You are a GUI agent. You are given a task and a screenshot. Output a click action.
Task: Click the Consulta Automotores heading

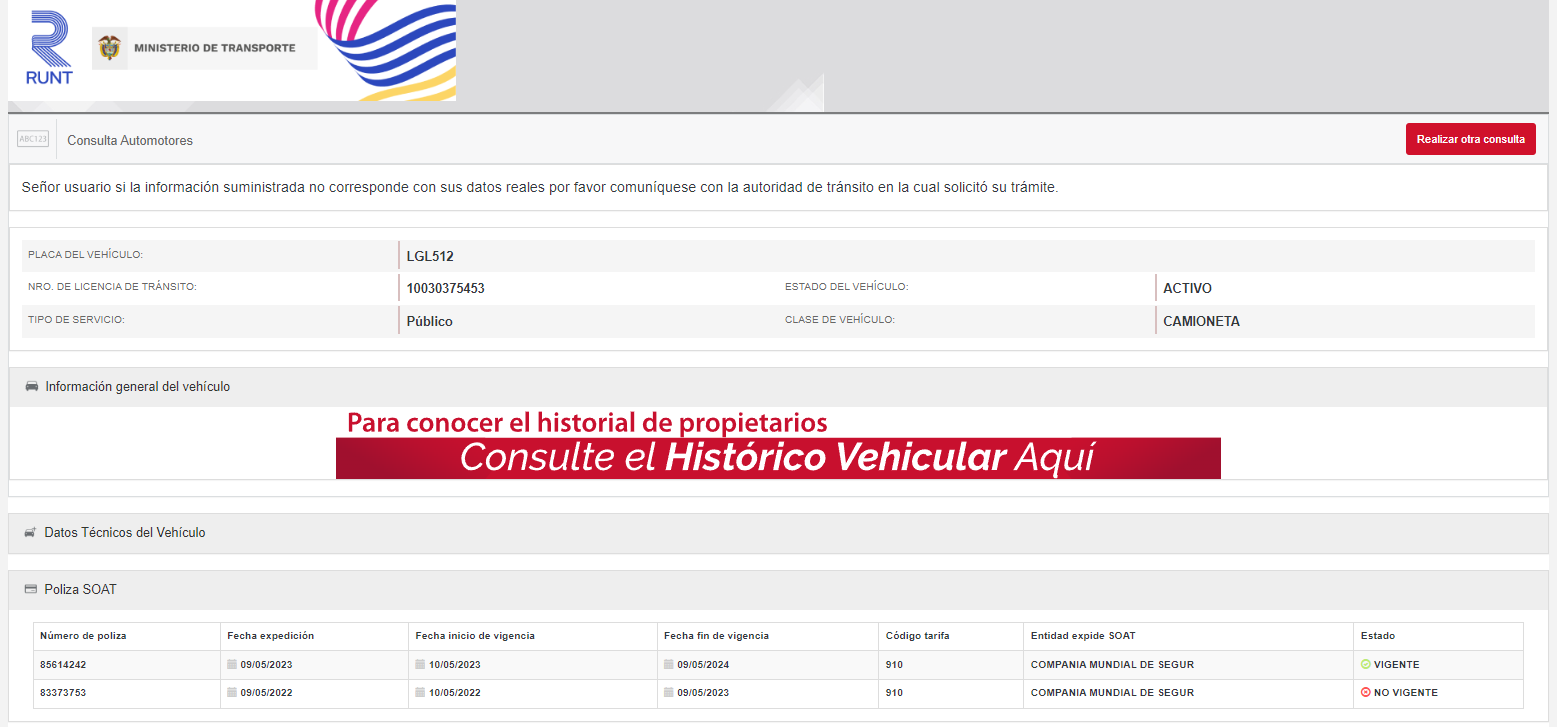pyautogui.click(x=130, y=140)
